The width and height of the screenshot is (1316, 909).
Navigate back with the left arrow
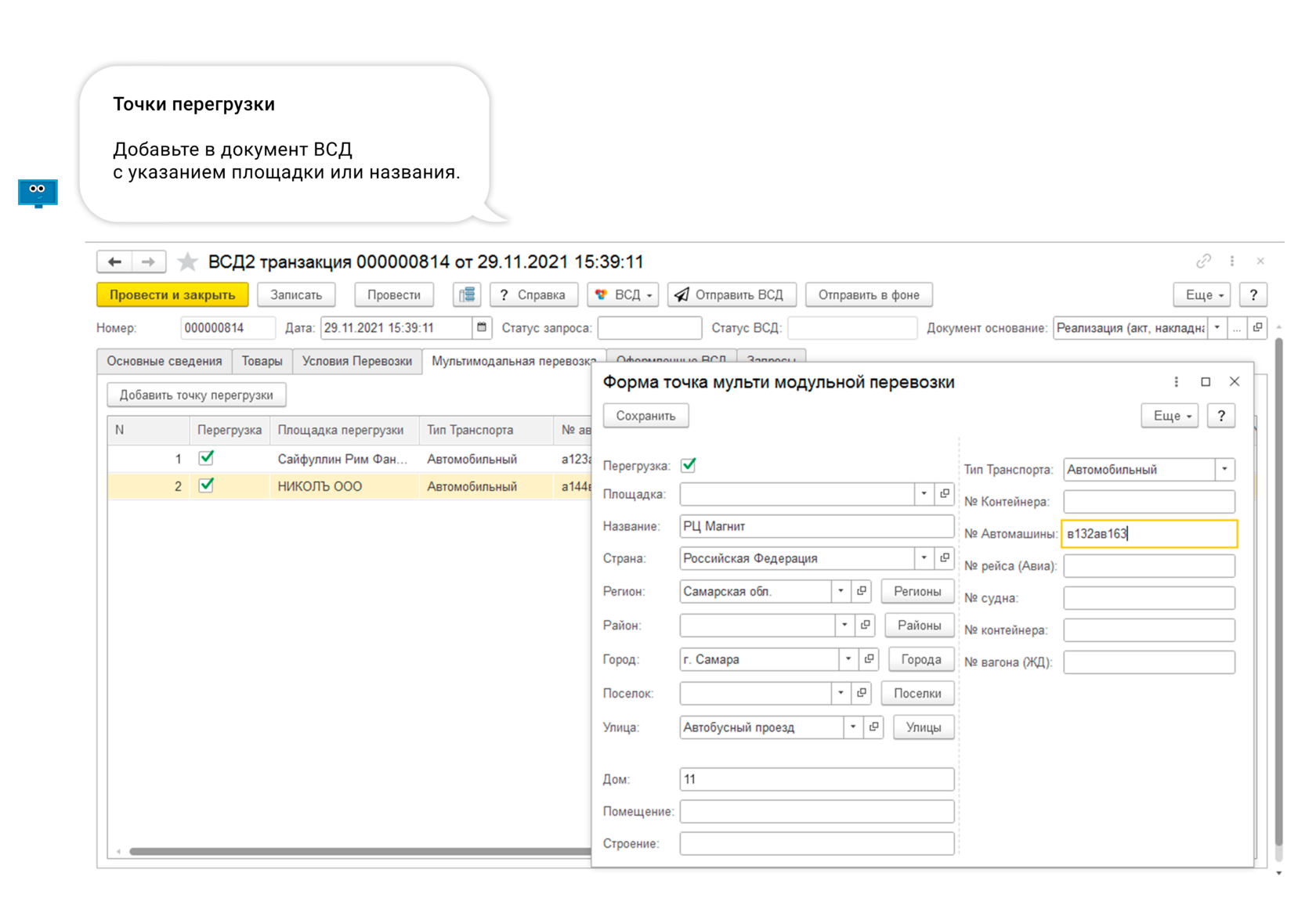(x=114, y=262)
